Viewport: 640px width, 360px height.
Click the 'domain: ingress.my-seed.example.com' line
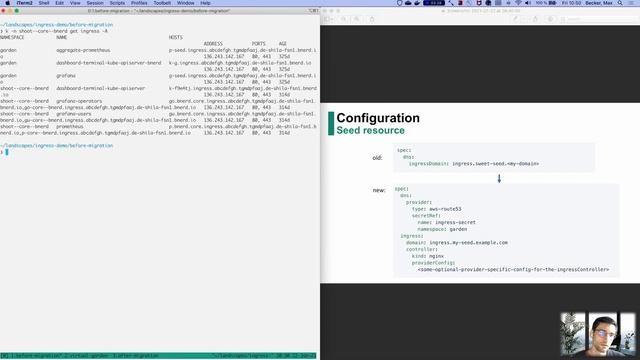(457, 242)
